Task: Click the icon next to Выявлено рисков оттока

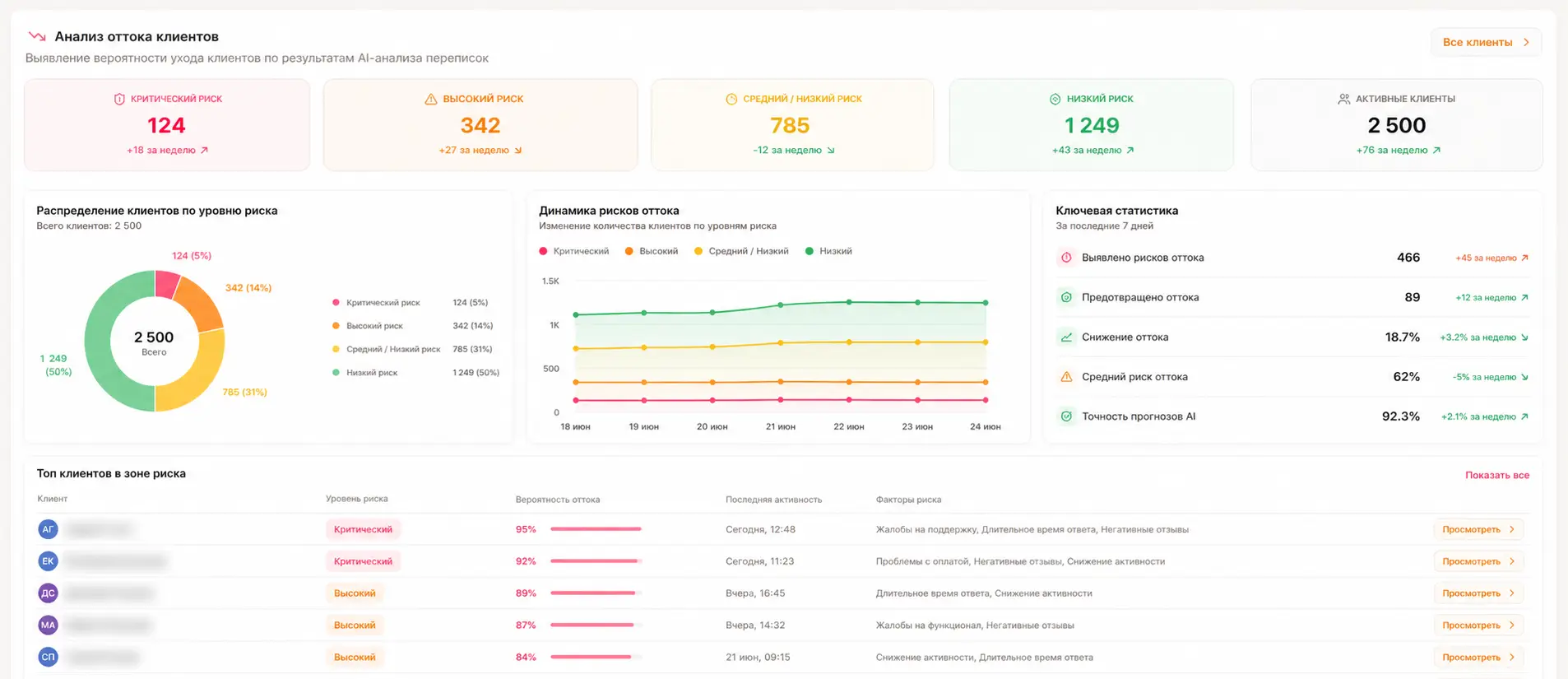Action: pos(1066,258)
